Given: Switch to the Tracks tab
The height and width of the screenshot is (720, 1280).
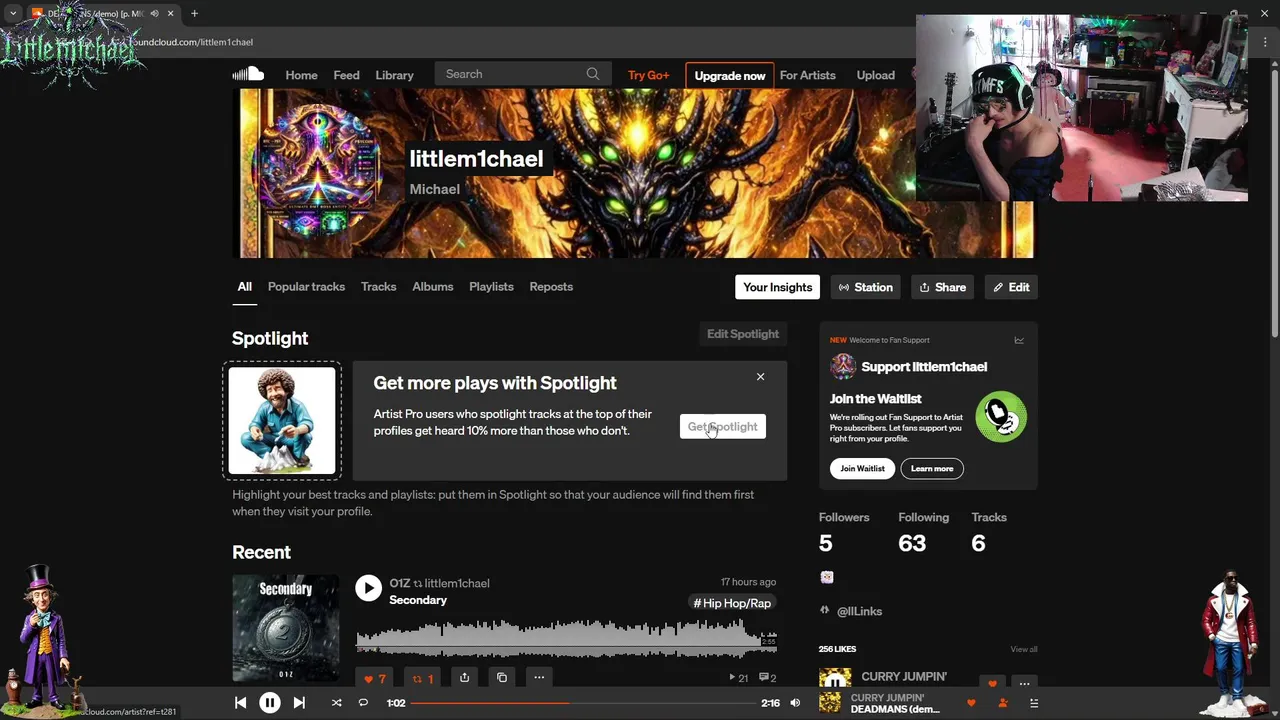Looking at the screenshot, I should click(378, 287).
